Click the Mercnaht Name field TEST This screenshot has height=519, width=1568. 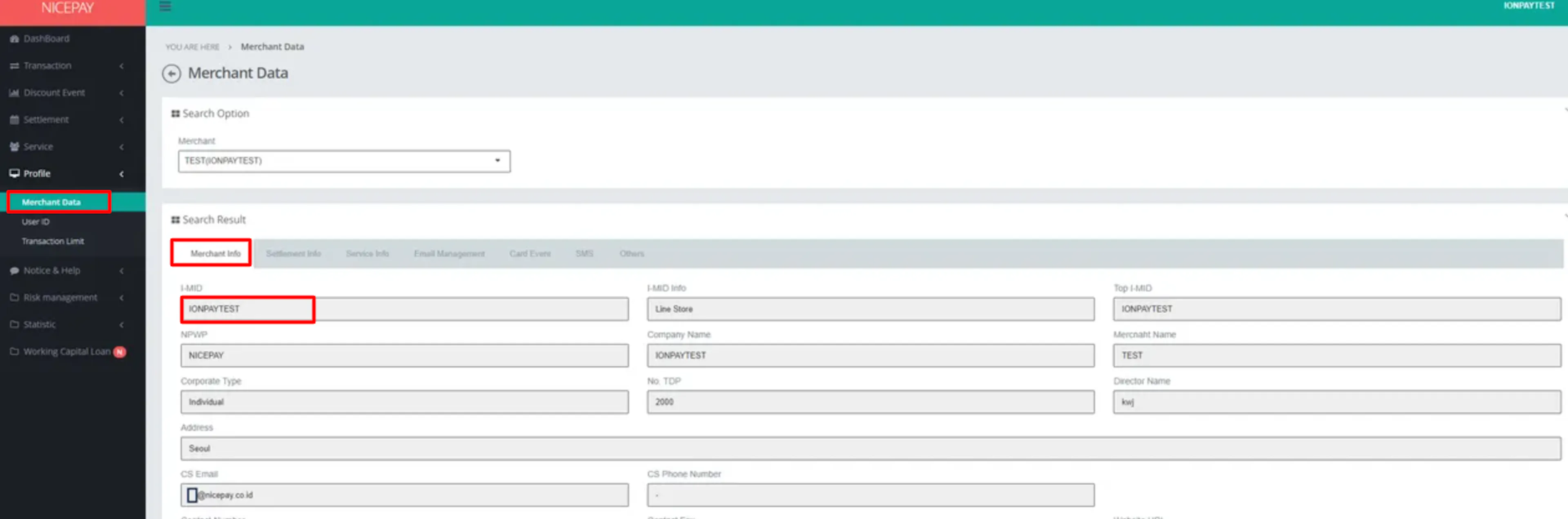tap(1337, 355)
